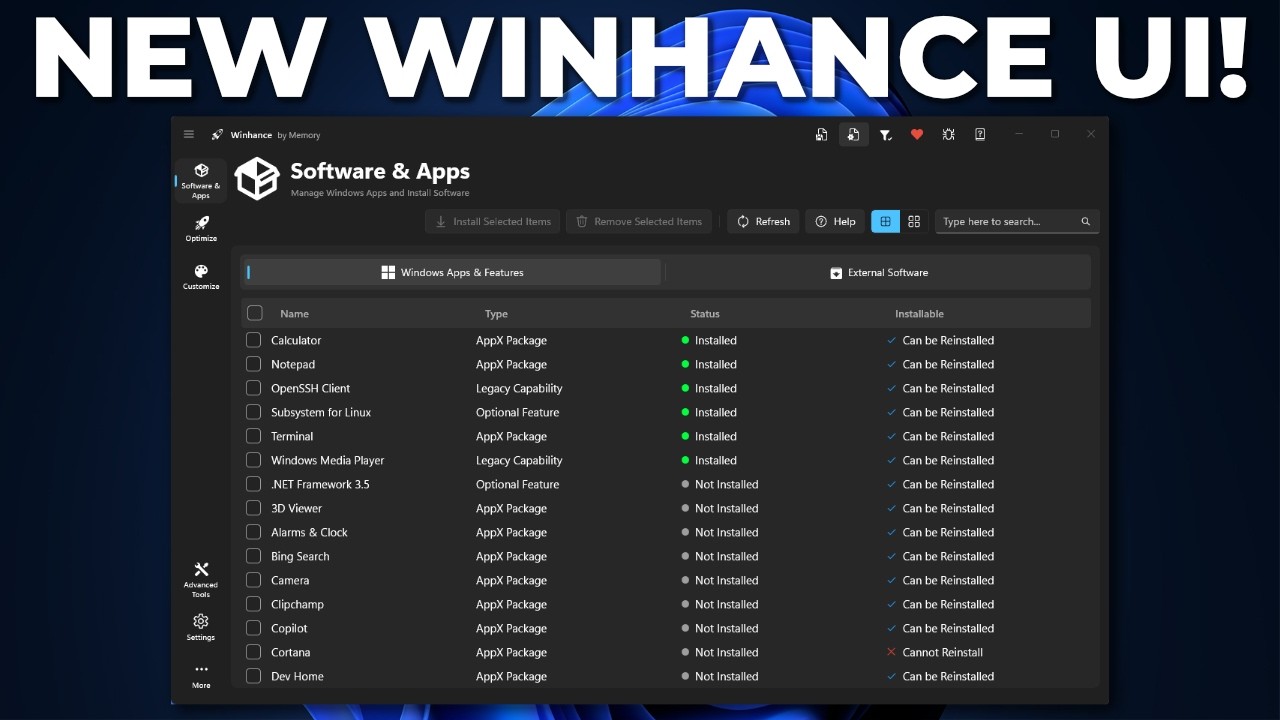Open Software & Apps in sidebar
The width and height of the screenshot is (1280, 720).
point(201,181)
